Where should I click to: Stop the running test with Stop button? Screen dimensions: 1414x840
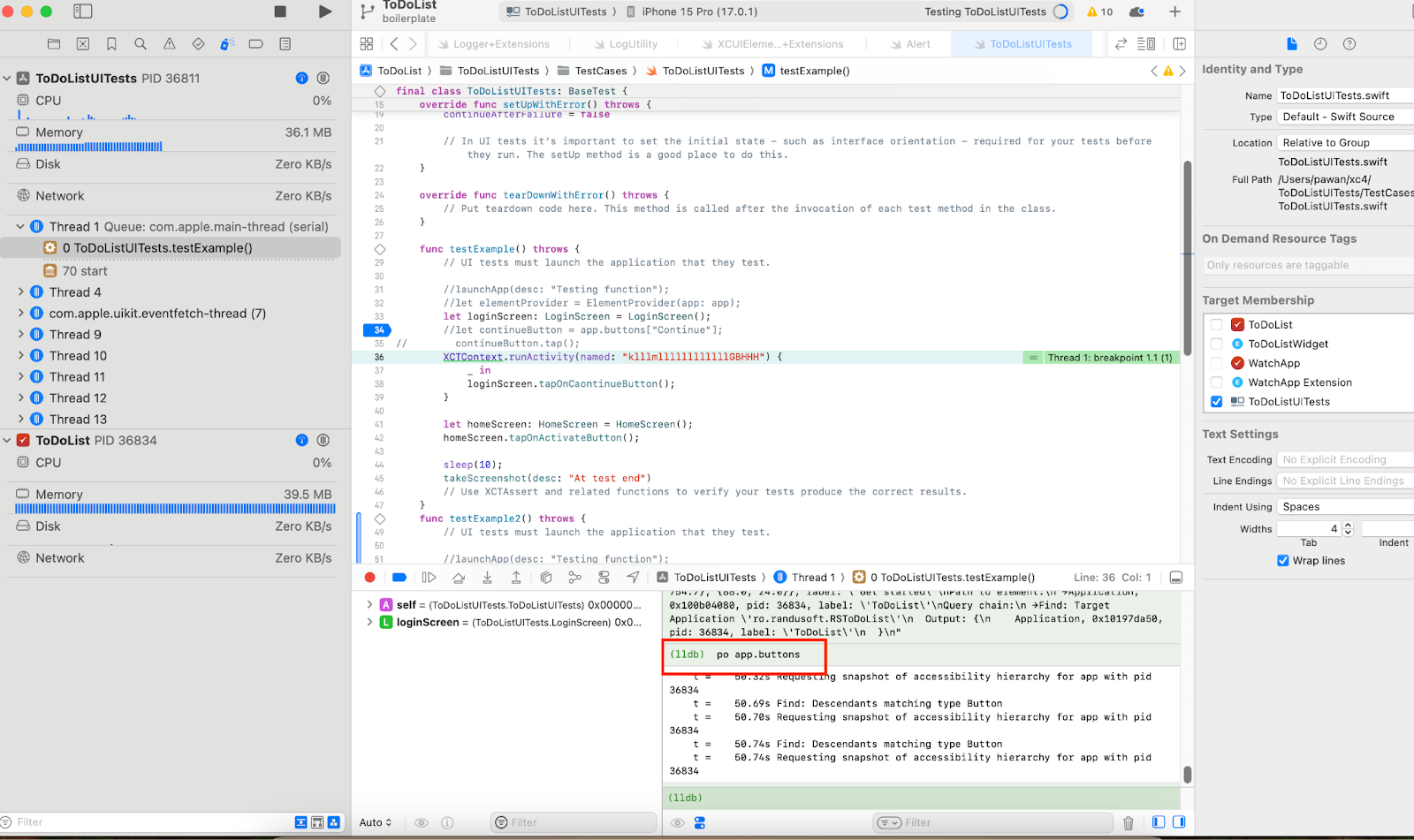pyautogui.click(x=280, y=11)
